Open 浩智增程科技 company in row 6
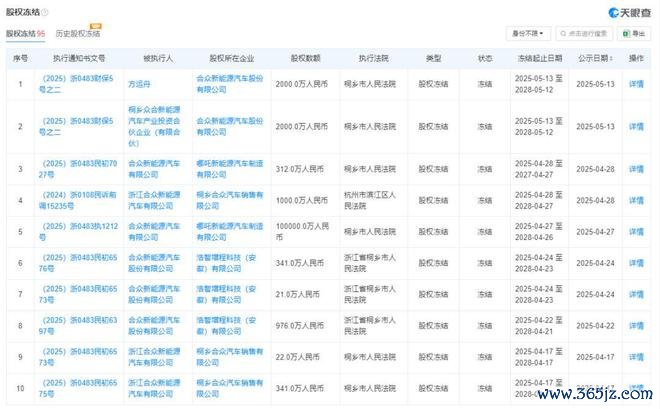 click(x=226, y=263)
